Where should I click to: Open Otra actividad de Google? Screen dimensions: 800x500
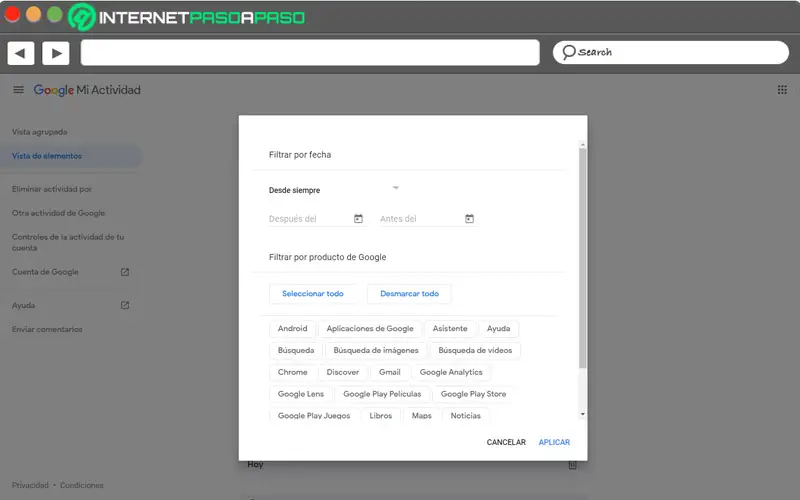58,213
